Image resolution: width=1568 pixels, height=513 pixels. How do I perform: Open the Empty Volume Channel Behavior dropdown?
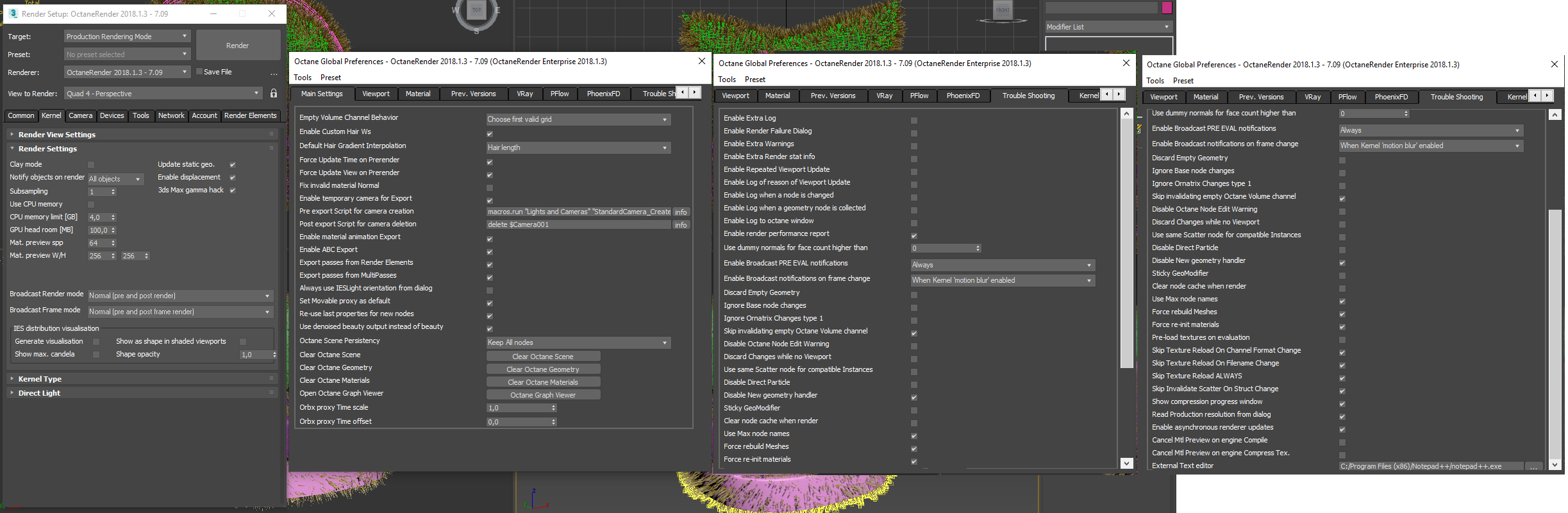(578, 119)
